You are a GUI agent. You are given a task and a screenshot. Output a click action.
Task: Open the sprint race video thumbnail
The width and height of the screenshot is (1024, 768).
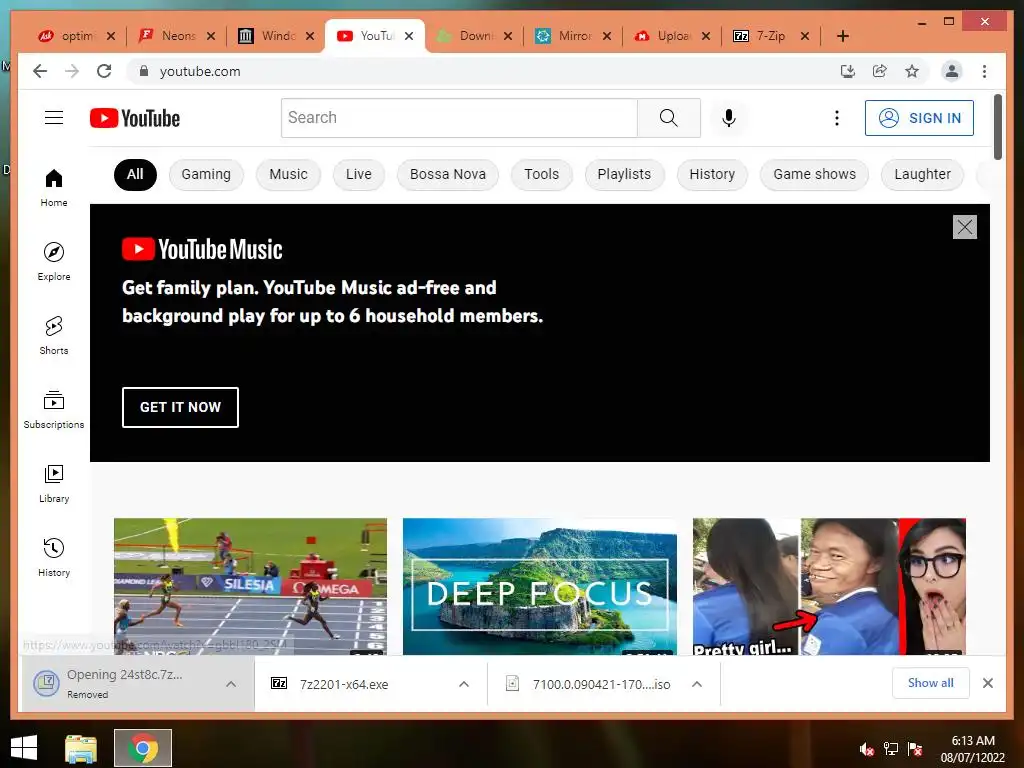(250, 586)
